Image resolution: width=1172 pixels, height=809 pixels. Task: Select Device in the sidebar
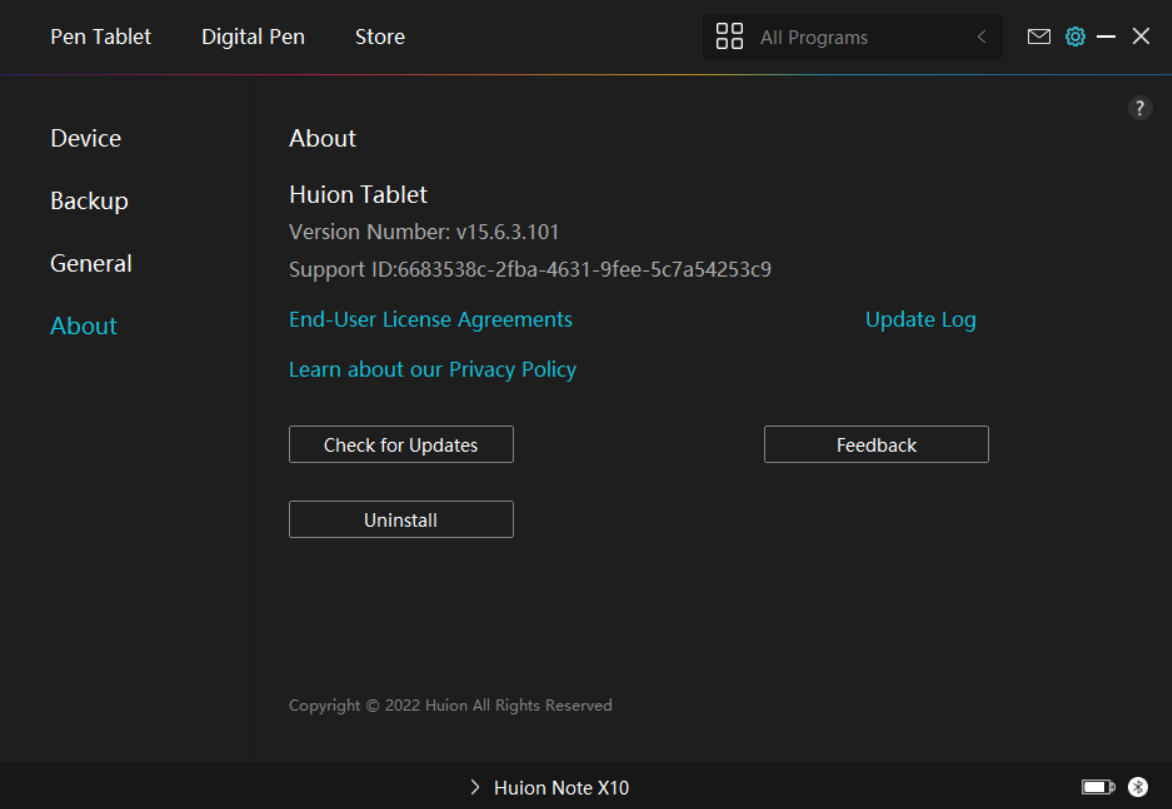click(x=86, y=138)
